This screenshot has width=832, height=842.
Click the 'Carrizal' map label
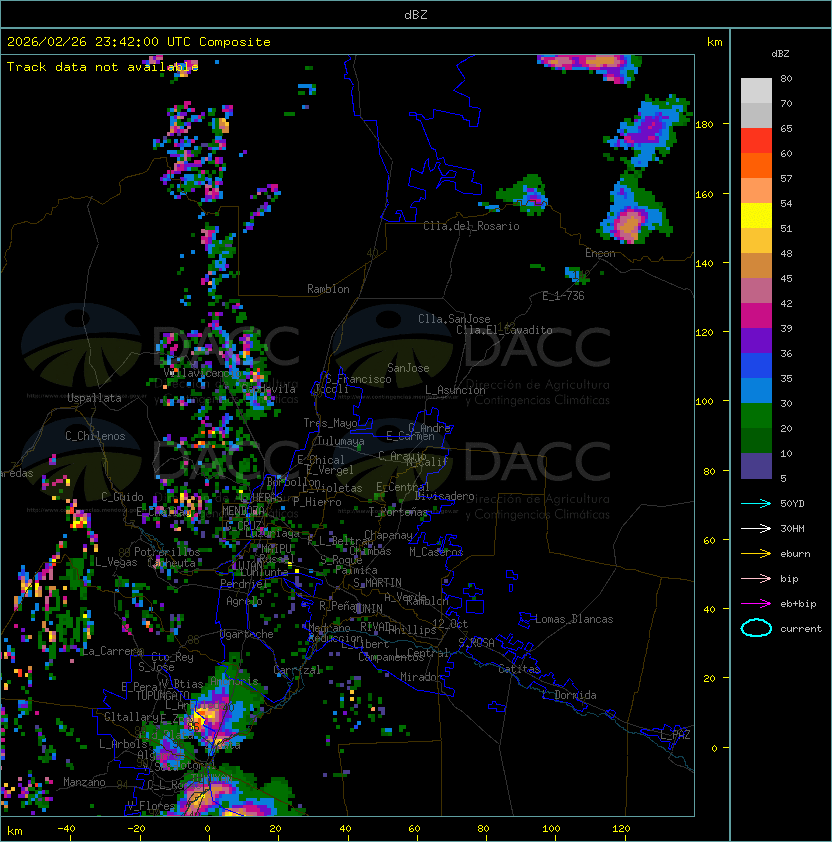coord(297,670)
